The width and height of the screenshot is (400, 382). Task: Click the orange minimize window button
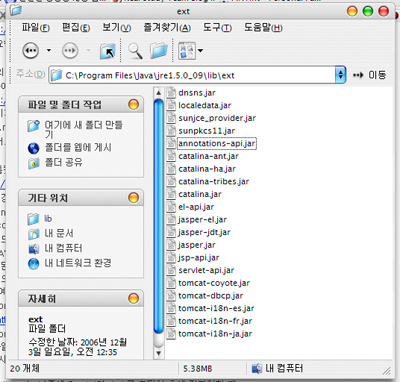[x=352, y=11]
